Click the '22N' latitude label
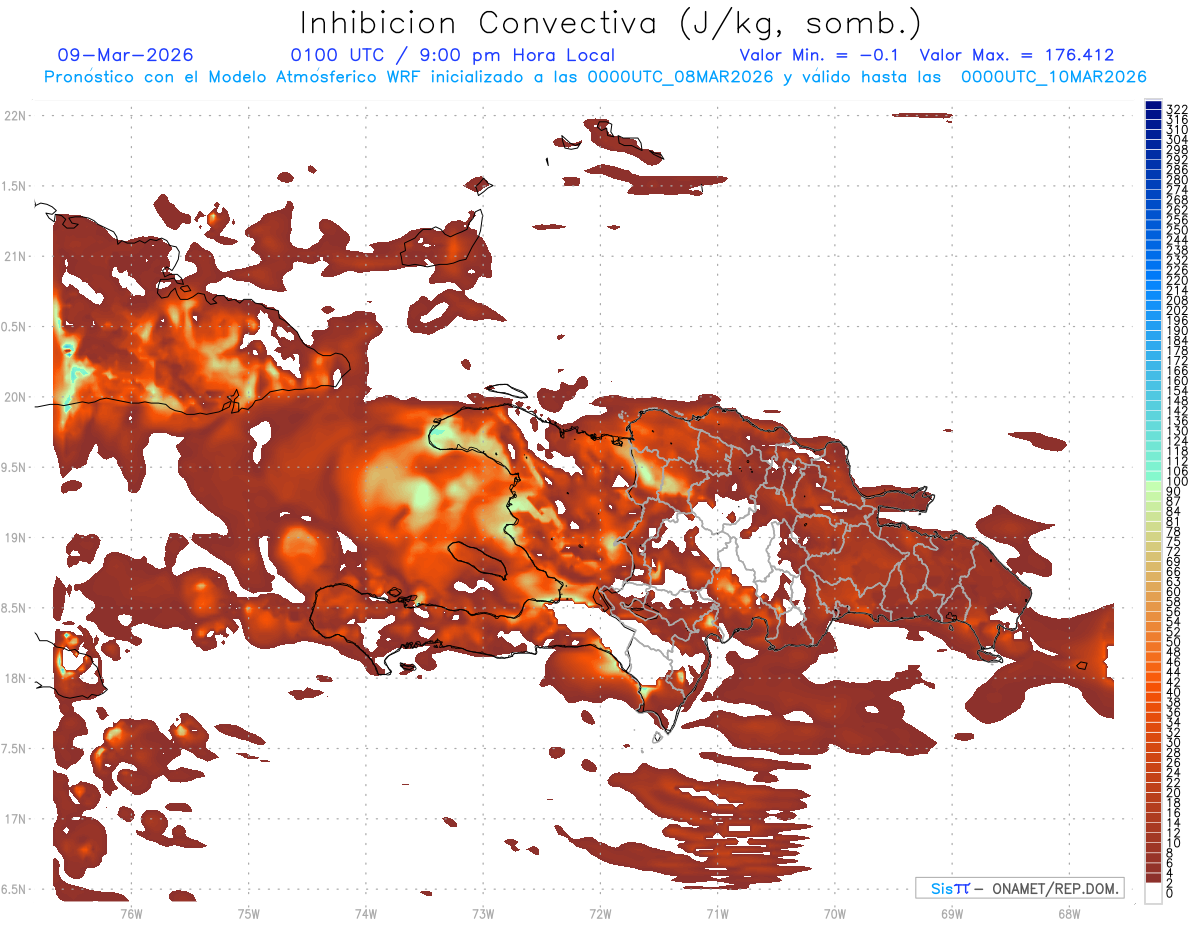This screenshot has width=1200, height=927. [x=17, y=116]
